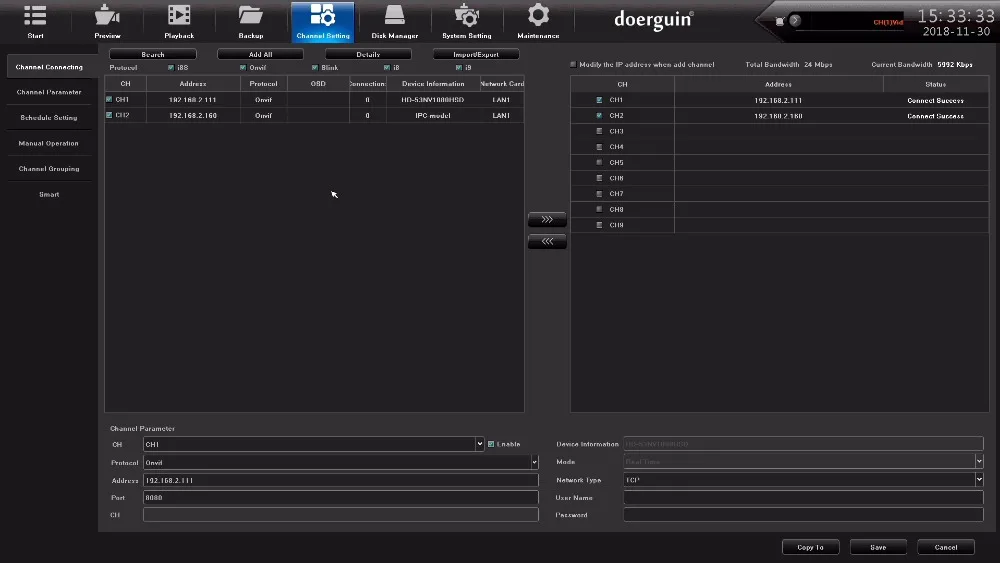Click the lower CH text field under Port
Image resolution: width=1000 pixels, height=563 pixels.
(341, 515)
